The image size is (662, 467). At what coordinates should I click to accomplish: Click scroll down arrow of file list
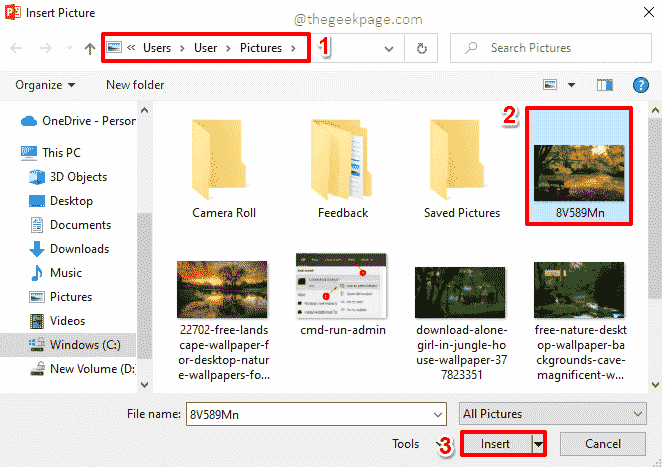(x=655, y=384)
